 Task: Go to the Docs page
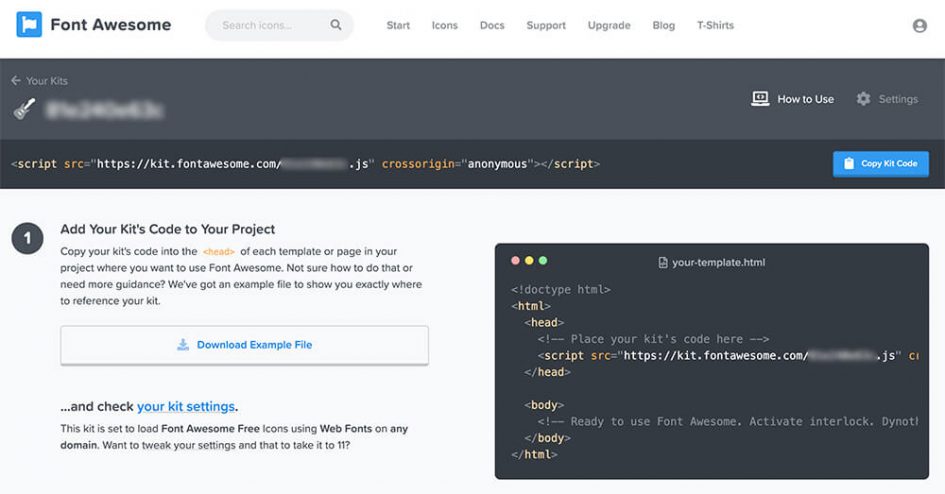point(492,25)
